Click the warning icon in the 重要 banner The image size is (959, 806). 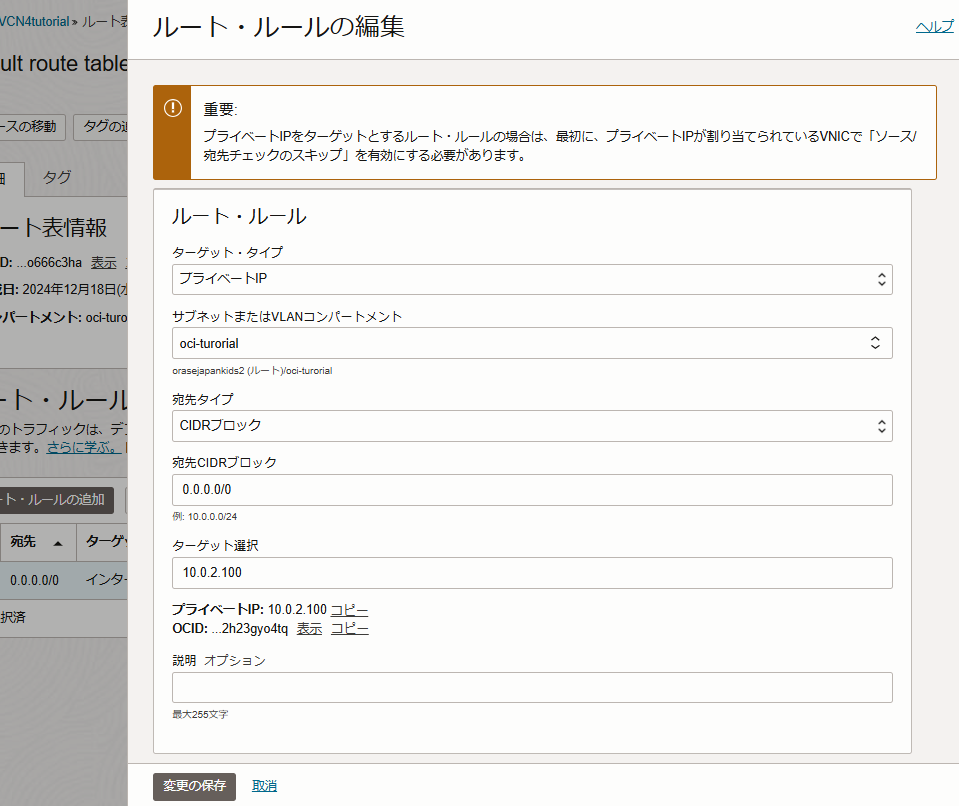tap(172, 110)
